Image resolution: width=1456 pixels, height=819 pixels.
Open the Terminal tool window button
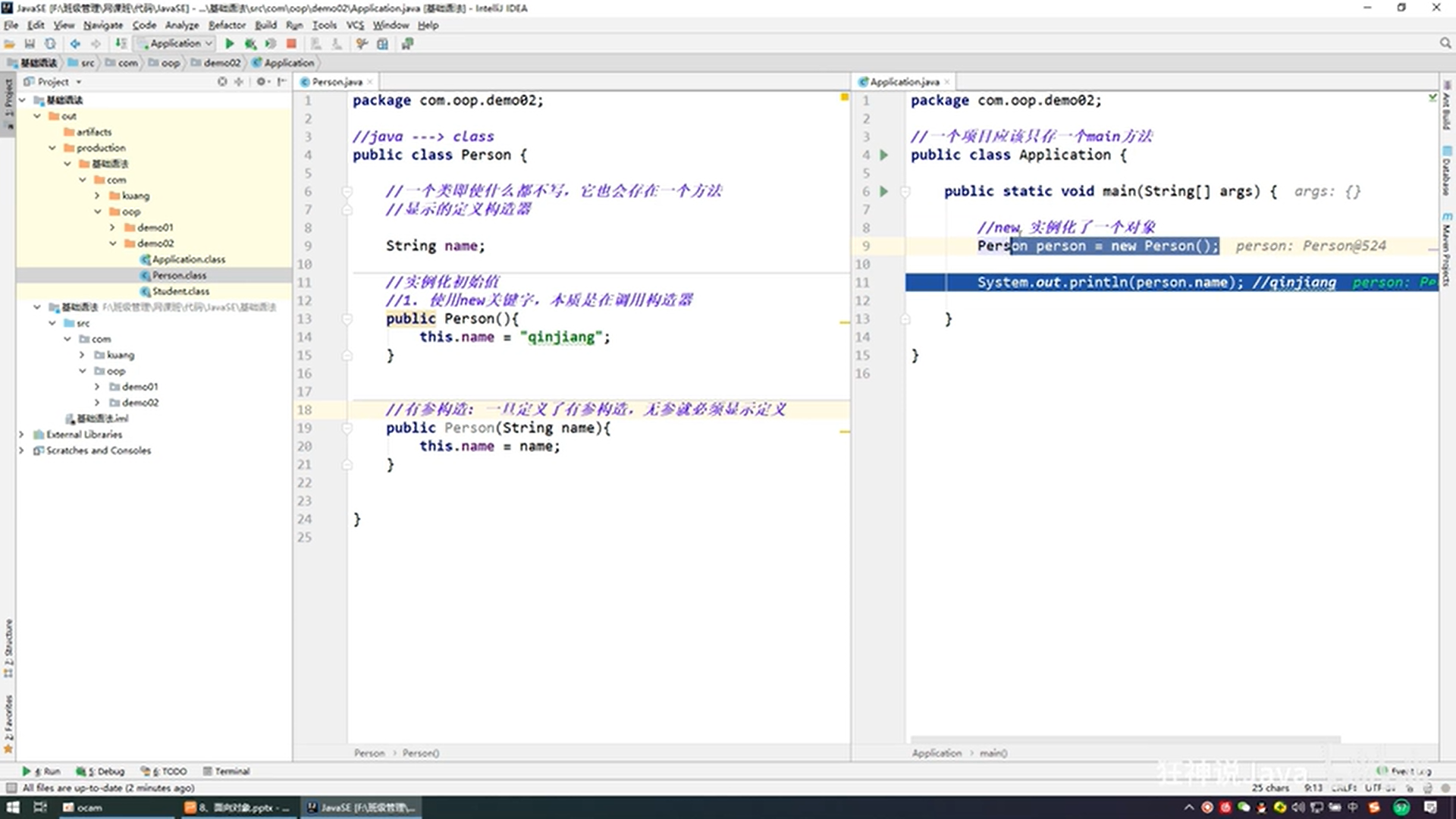coord(227,771)
